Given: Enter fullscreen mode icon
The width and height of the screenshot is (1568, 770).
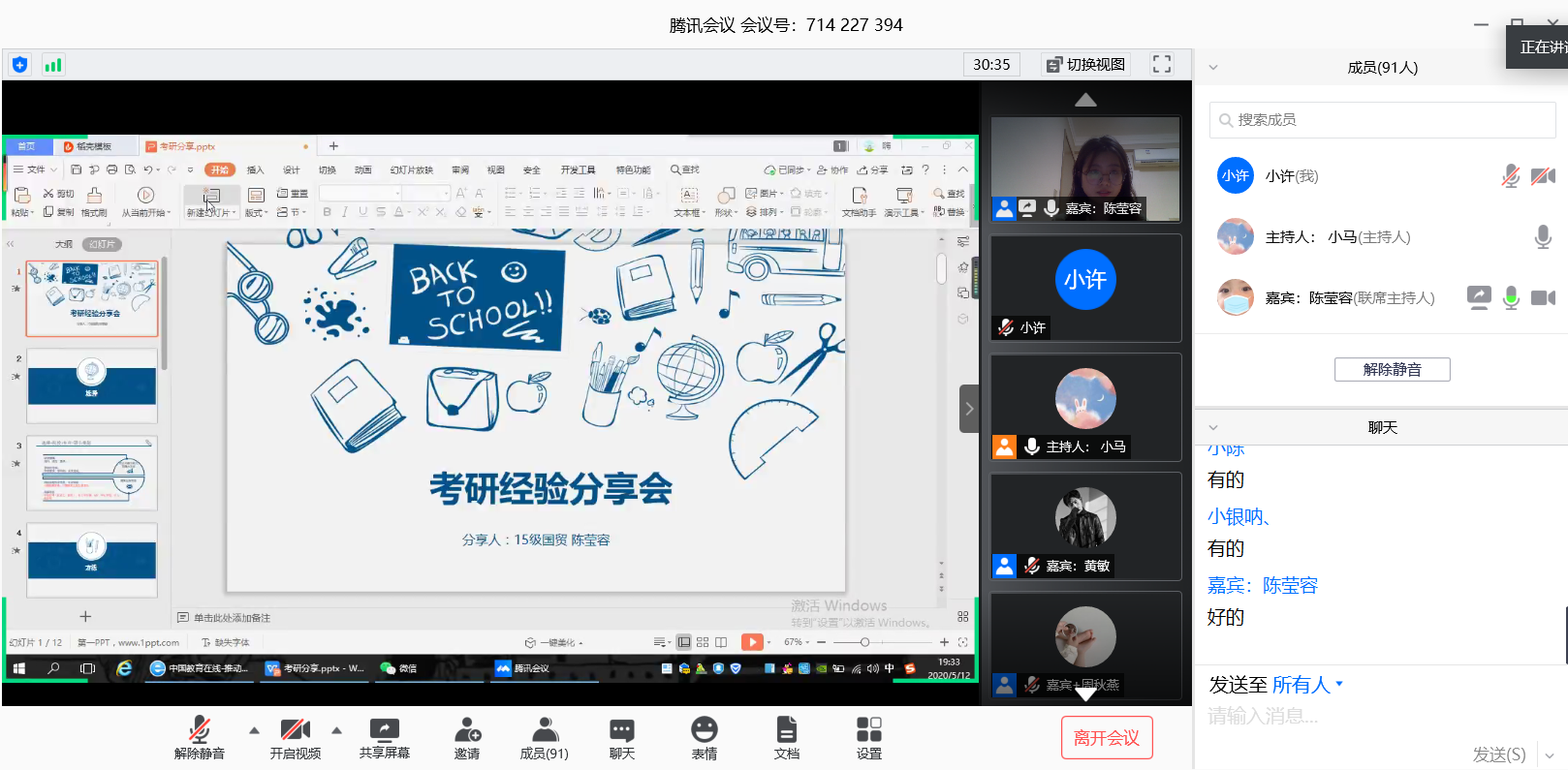Looking at the screenshot, I should pos(1161,65).
